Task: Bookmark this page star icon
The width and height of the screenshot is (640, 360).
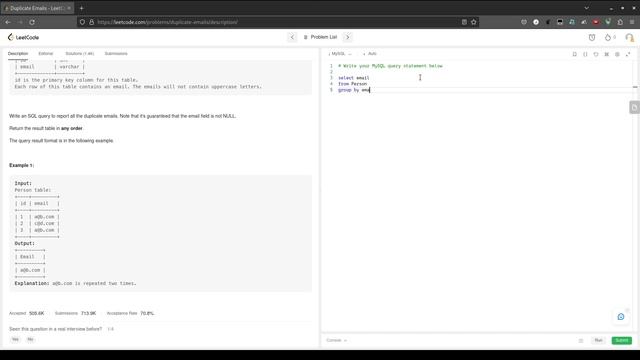Action: pos(473,22)
